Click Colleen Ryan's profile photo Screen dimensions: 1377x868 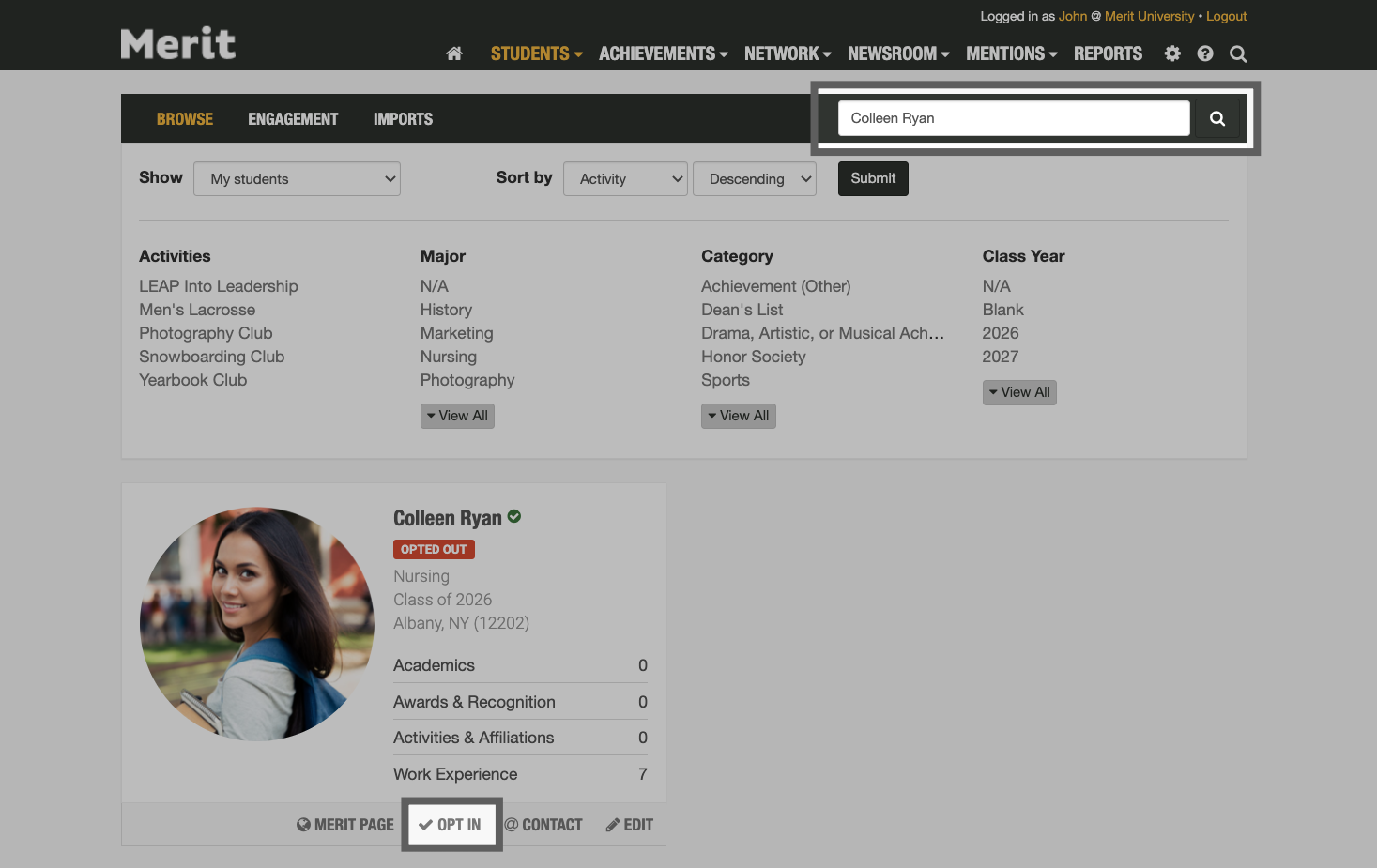256,624
